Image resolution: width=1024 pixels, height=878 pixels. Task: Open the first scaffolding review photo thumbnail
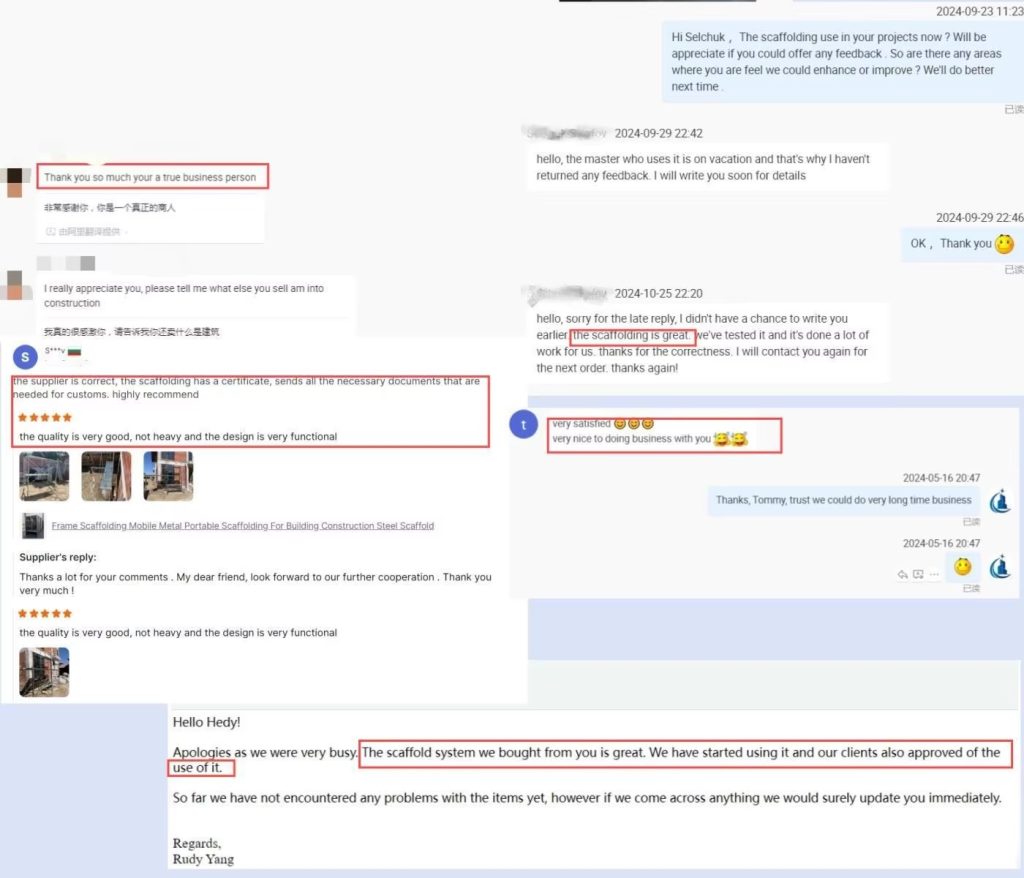[x=44, y=476]
